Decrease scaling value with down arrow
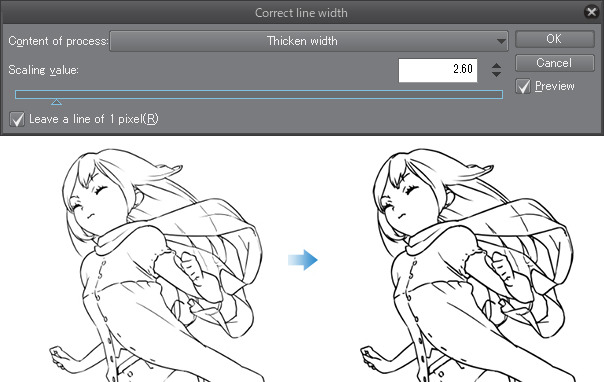604x382 pixels. pos(497,74)
